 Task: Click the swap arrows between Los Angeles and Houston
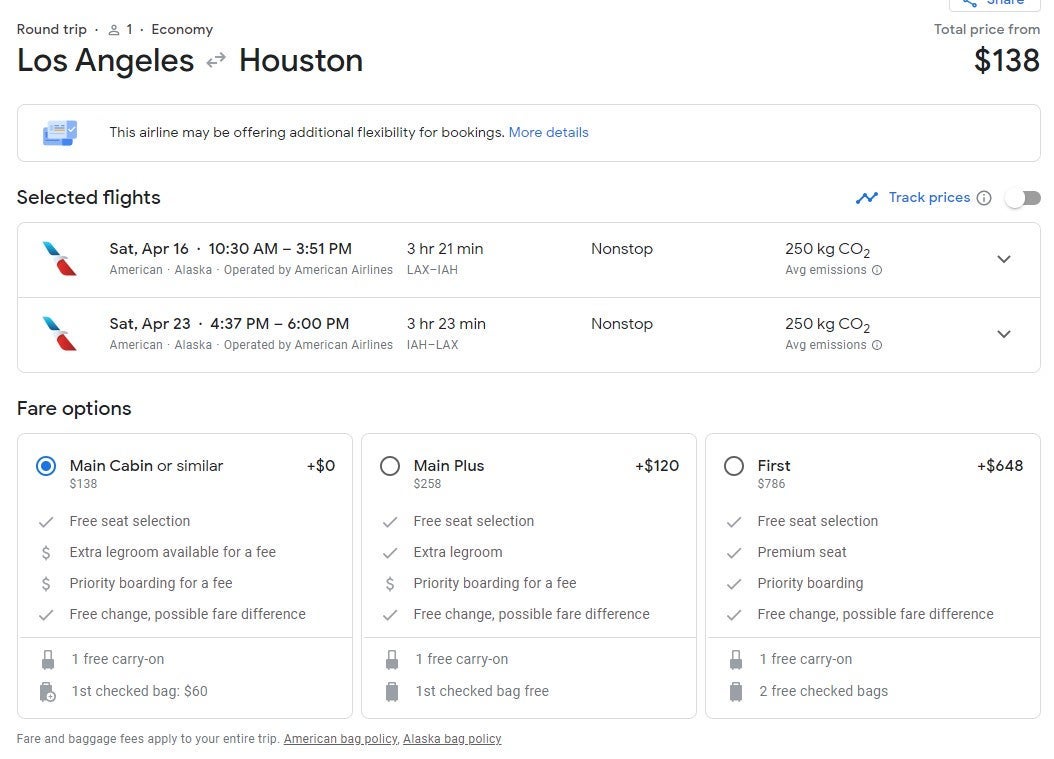coord(216,61)
